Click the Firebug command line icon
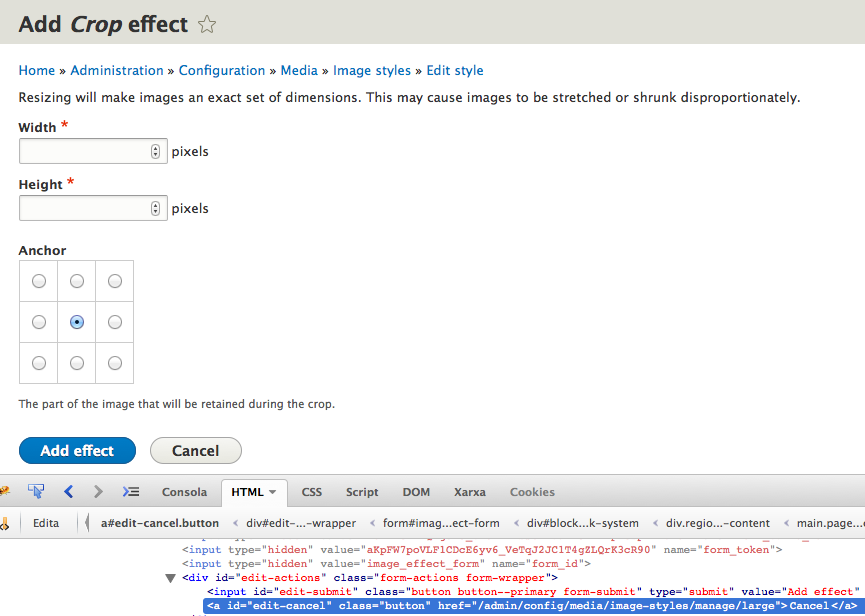The image size is (865, 616). tap(131, 491)
